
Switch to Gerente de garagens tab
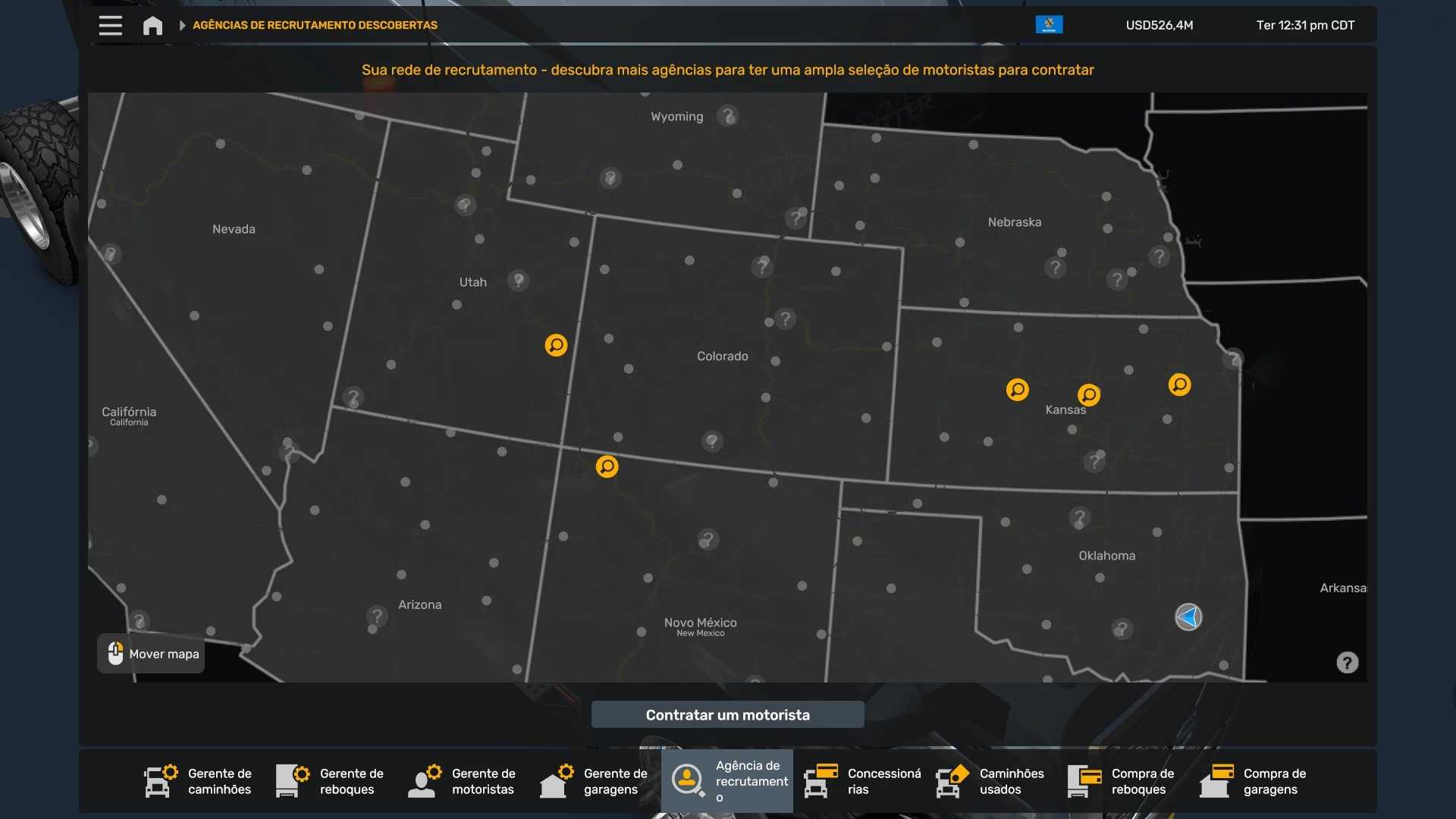point(595,781)
